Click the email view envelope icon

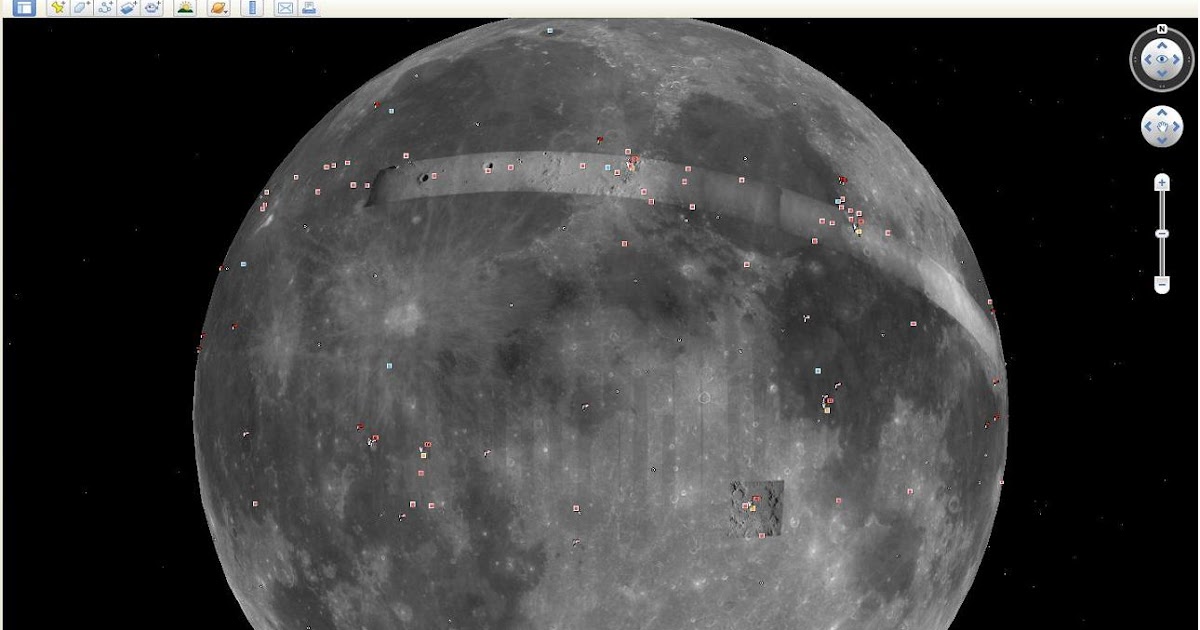tap(285, 8)
